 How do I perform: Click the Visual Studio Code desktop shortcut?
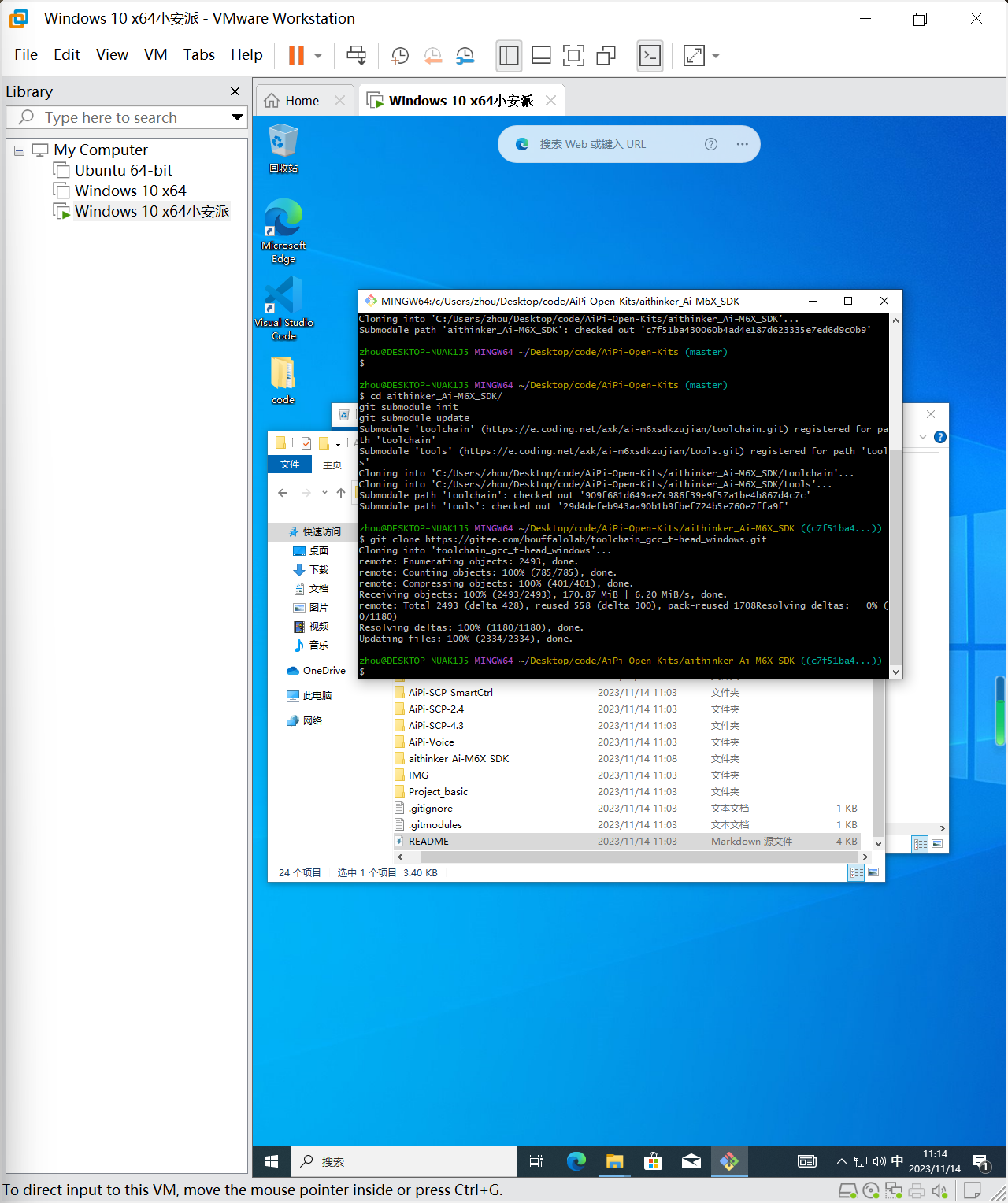click(283, 309)
